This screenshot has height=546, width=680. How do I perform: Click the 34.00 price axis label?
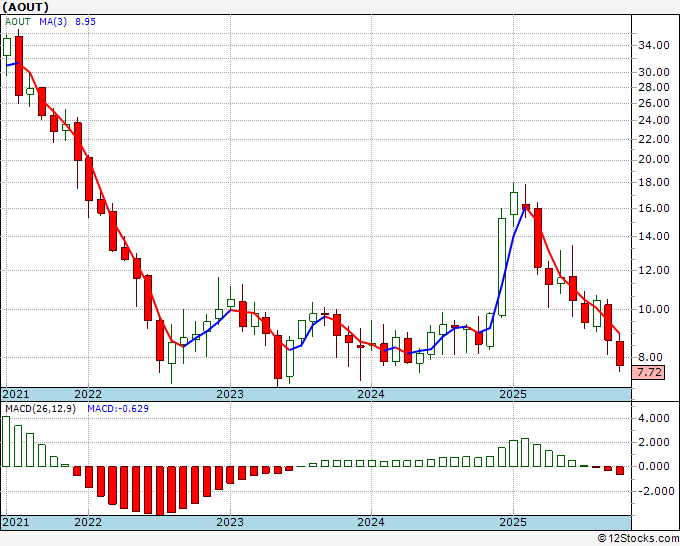(654, 46)
